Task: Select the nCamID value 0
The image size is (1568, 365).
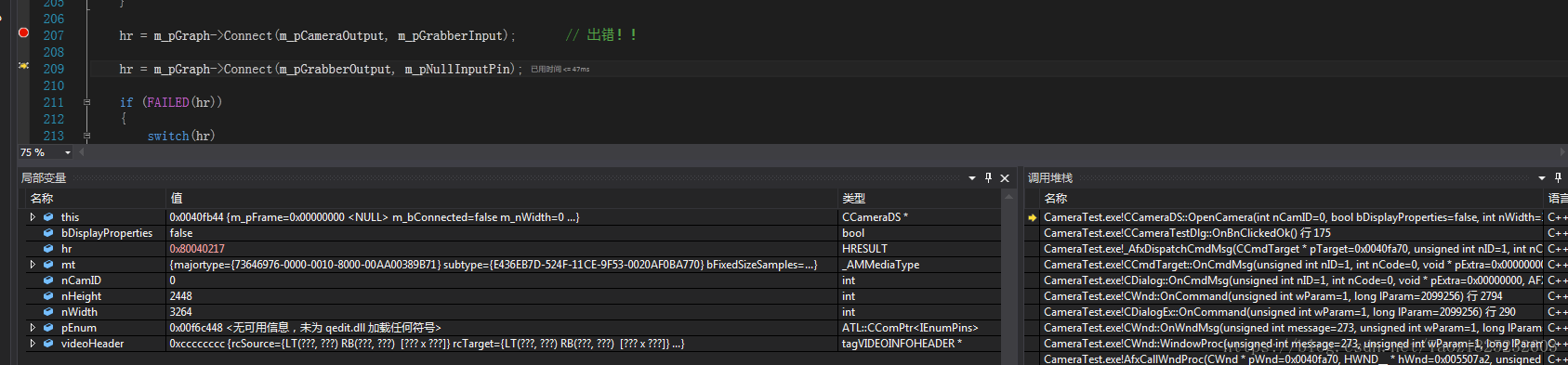Action: [173, 280]
